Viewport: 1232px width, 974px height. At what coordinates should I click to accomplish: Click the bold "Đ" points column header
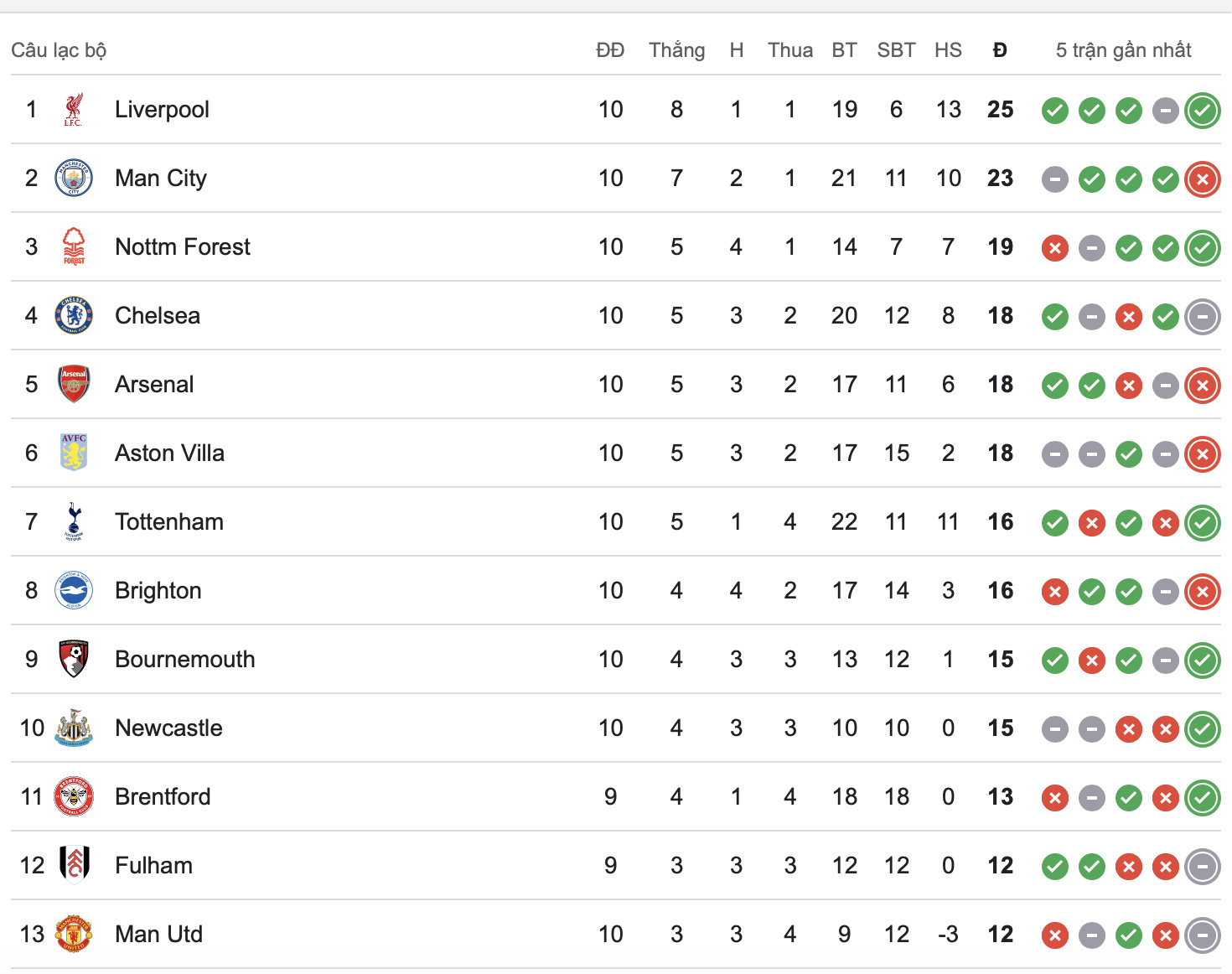pos(1000,50)
